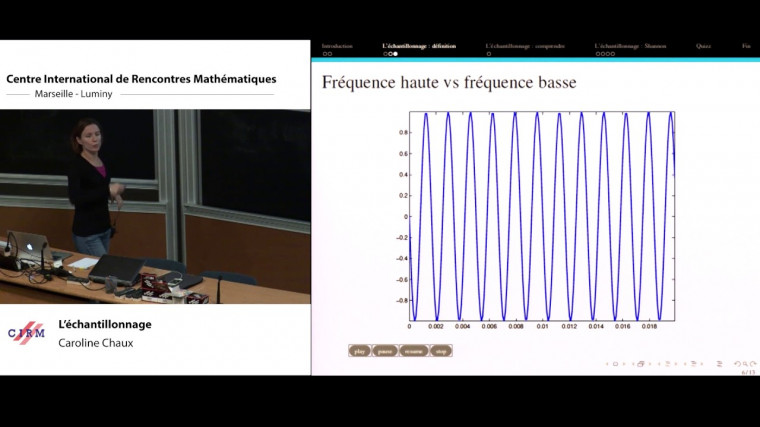Screen dimensions: 760x427
Task: Click the first slide dot under Shannon
Action: (x=596, y=54)
